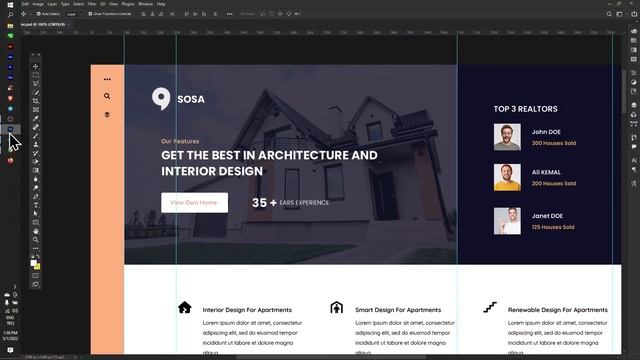
Task: Click John DOE's portrait thumbnail
Action: coord(507,137)
